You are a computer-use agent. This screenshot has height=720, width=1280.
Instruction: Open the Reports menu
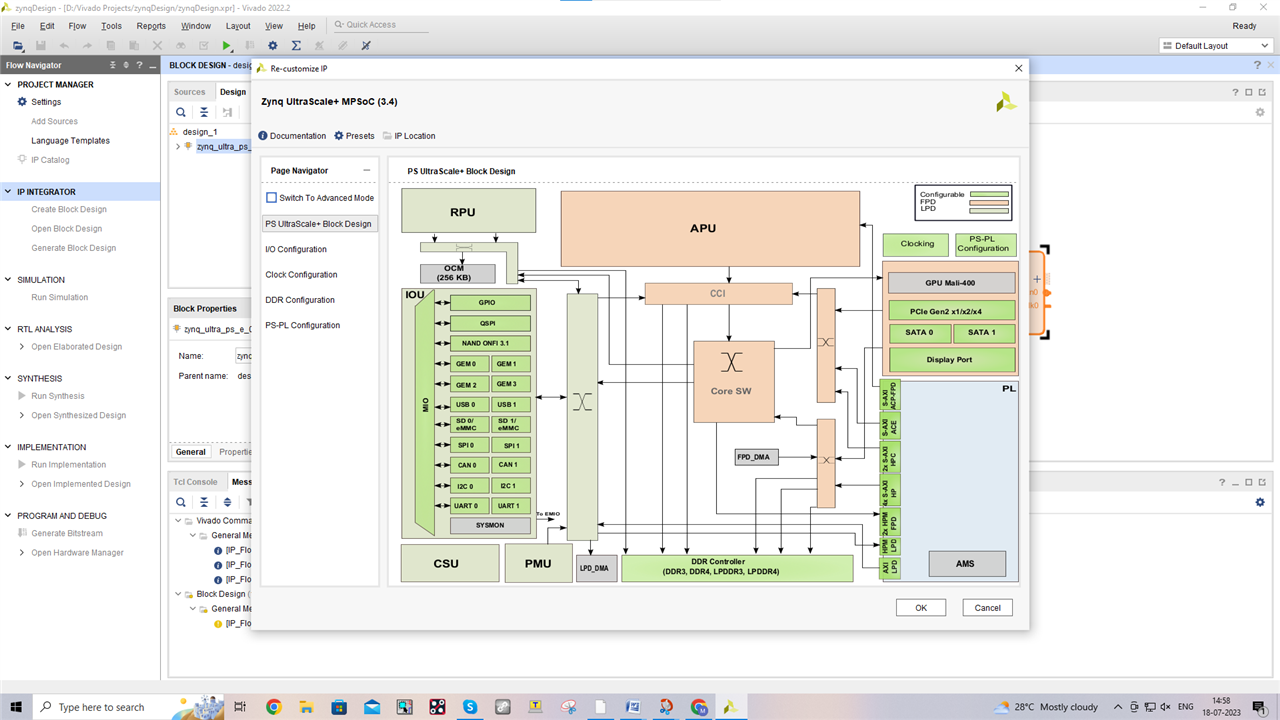151,26
